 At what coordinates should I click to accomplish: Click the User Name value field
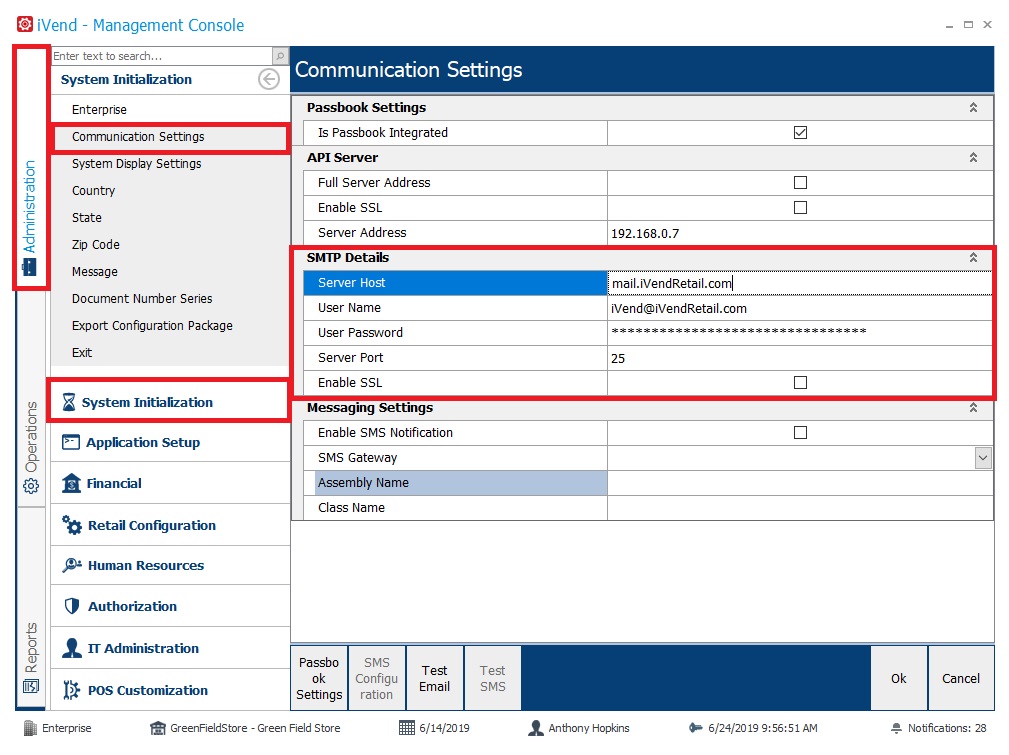click(x=799, y=308)
